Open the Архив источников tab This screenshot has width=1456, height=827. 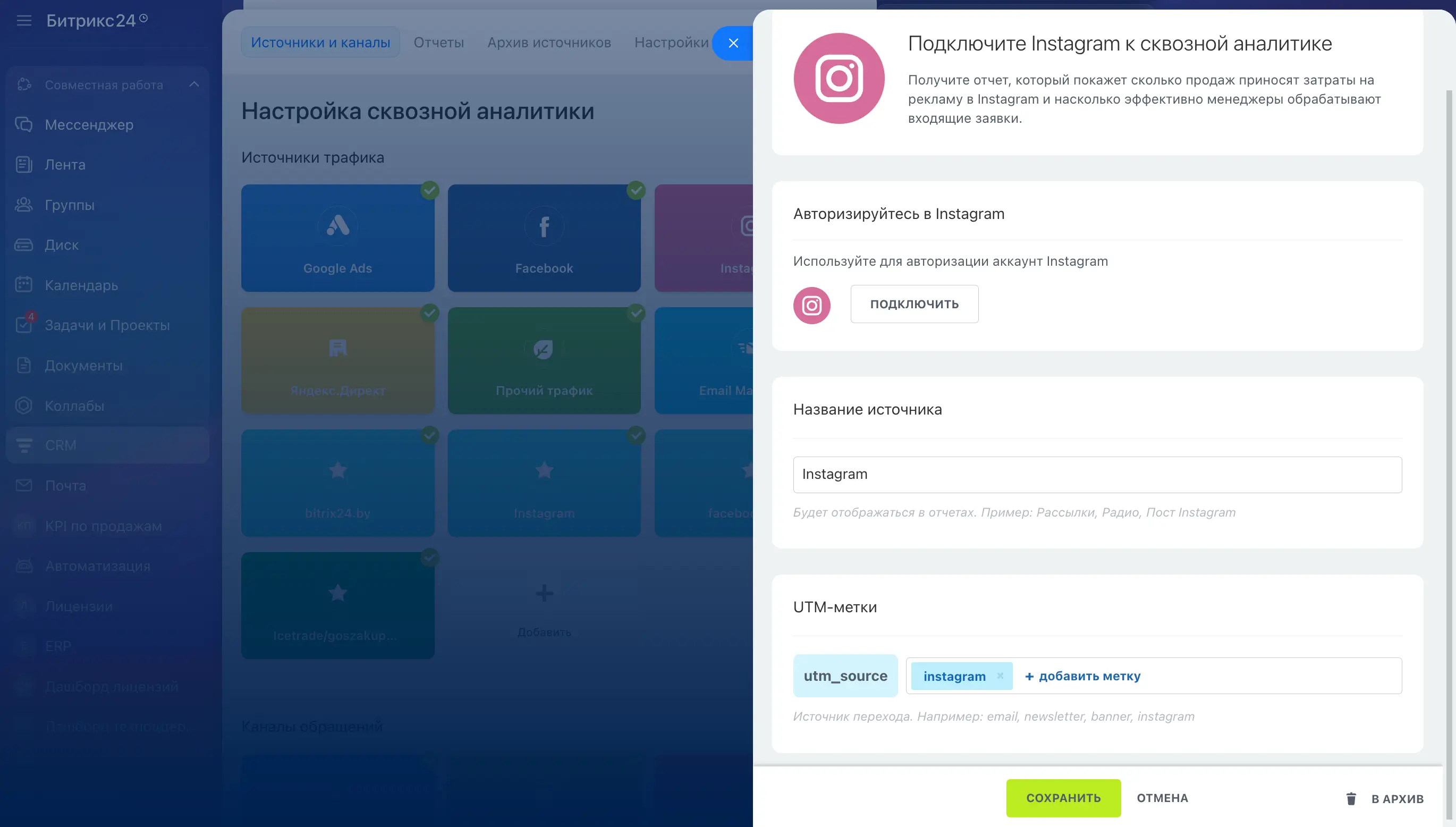[x=548, y=43]
